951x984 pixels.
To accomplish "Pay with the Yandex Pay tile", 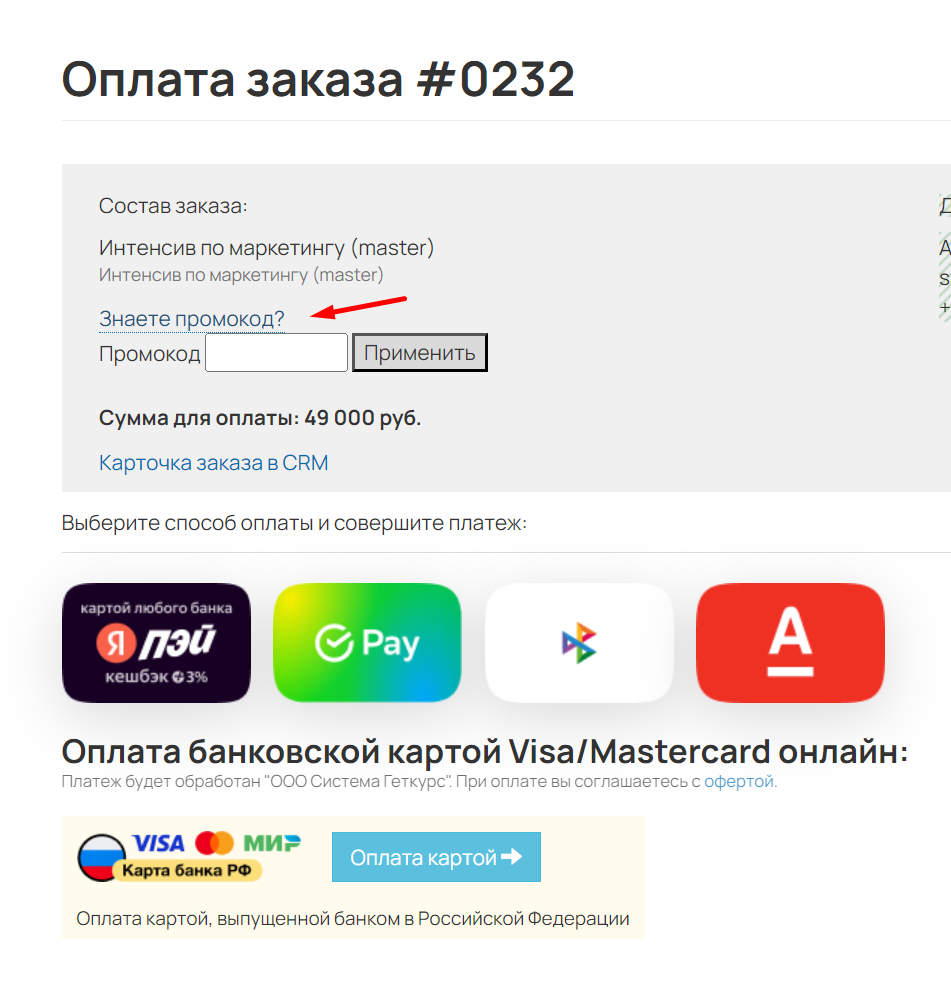I will [x=156, y=643].
